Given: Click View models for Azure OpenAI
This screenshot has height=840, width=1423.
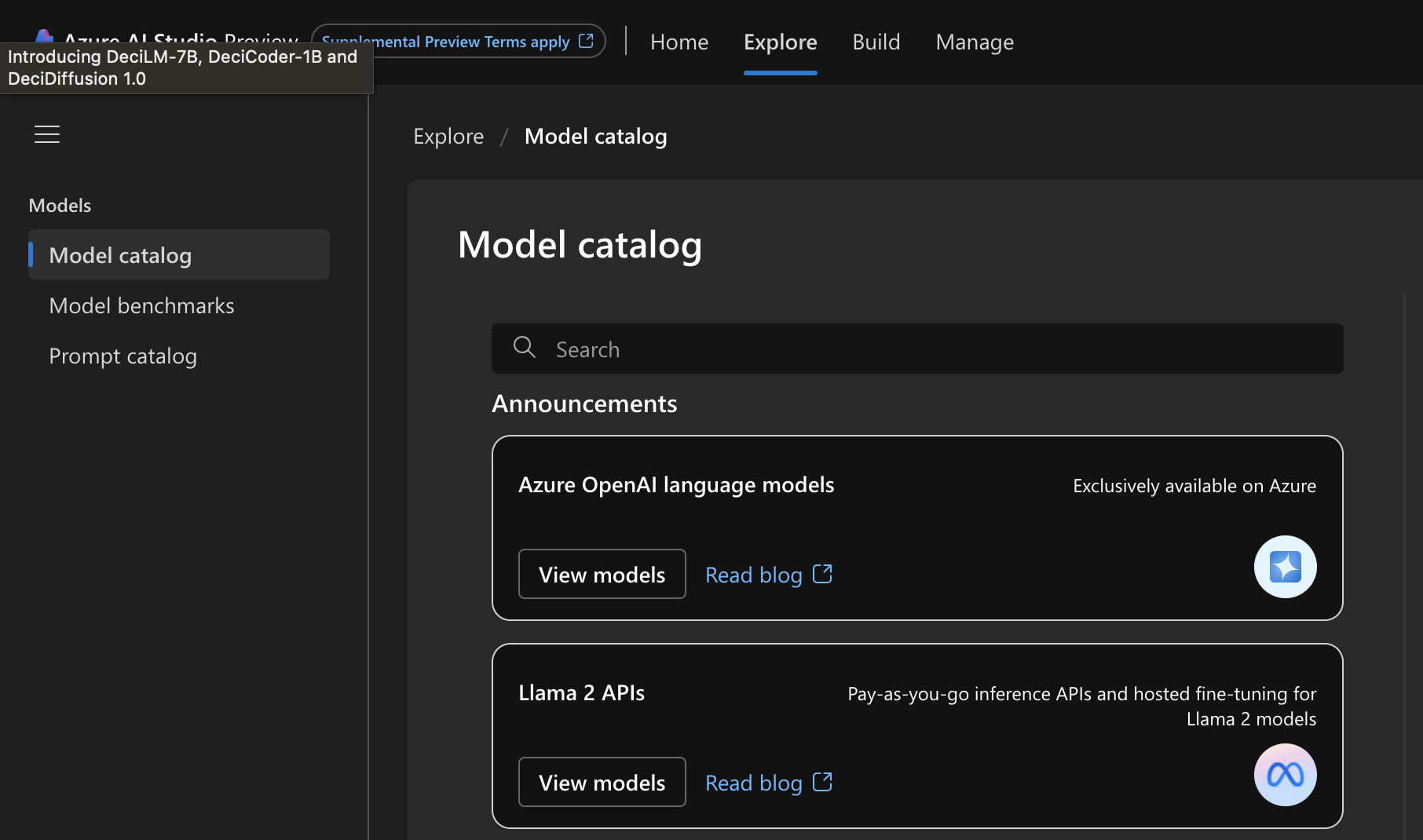Looking at the screenshot, I should [602, 575].
